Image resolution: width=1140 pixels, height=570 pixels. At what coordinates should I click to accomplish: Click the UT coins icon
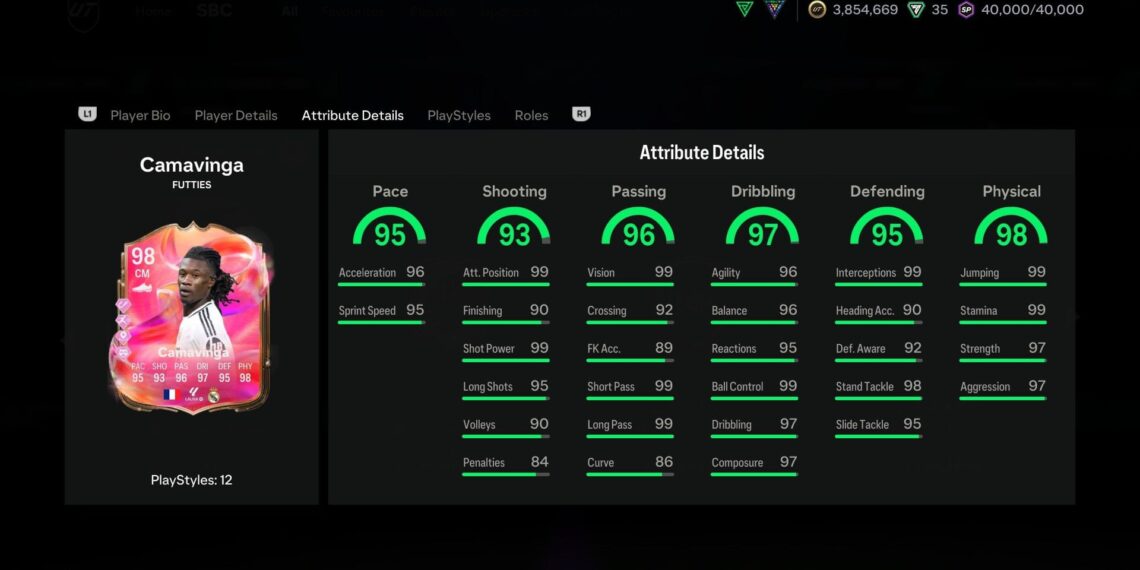tap(817, 10)
